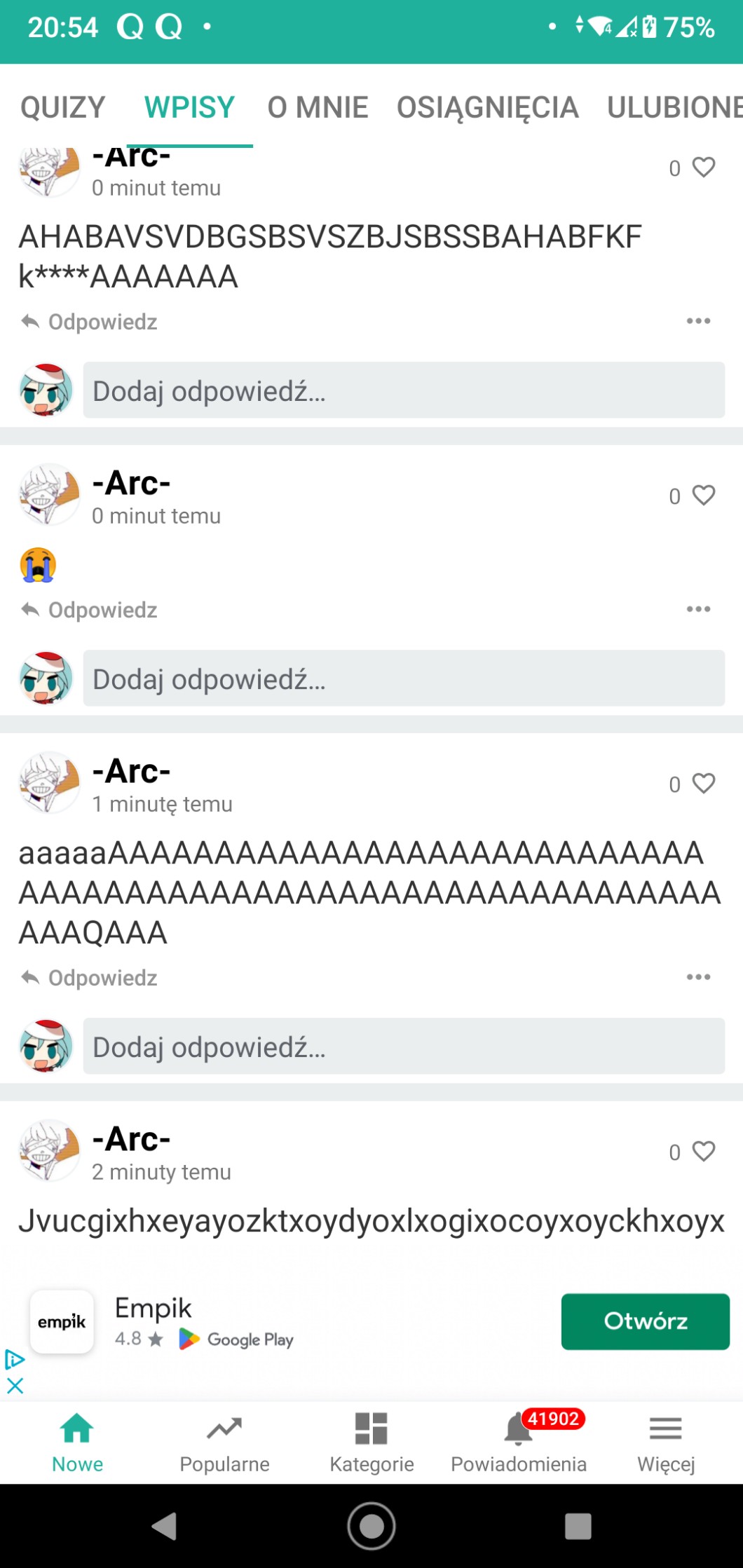Like the AHABAVSVDBG post with heart icon

click(703, 168)
